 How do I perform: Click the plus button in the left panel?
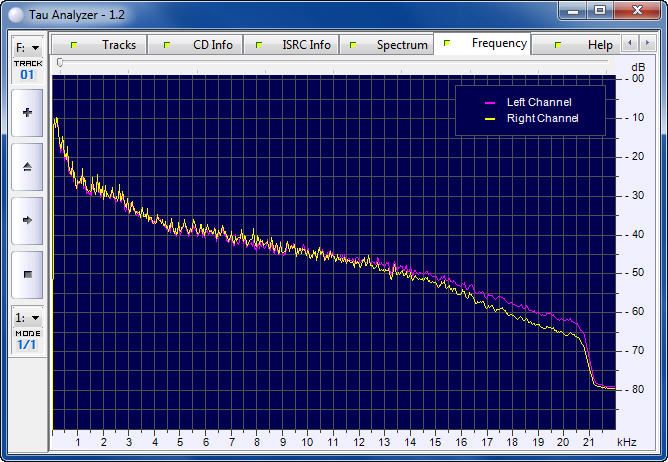27,113
